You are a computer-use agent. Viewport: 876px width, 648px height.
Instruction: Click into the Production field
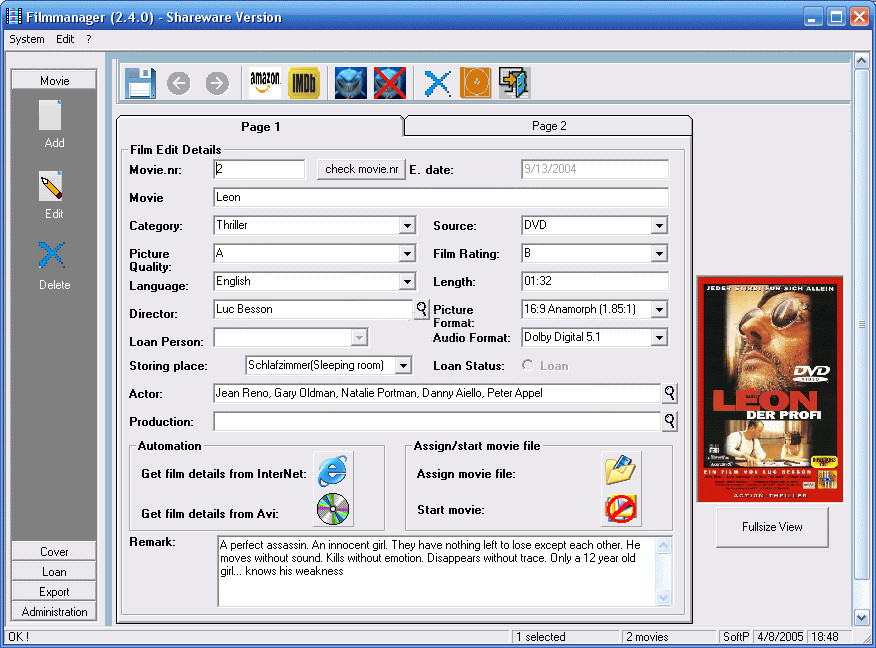point(437,421)
